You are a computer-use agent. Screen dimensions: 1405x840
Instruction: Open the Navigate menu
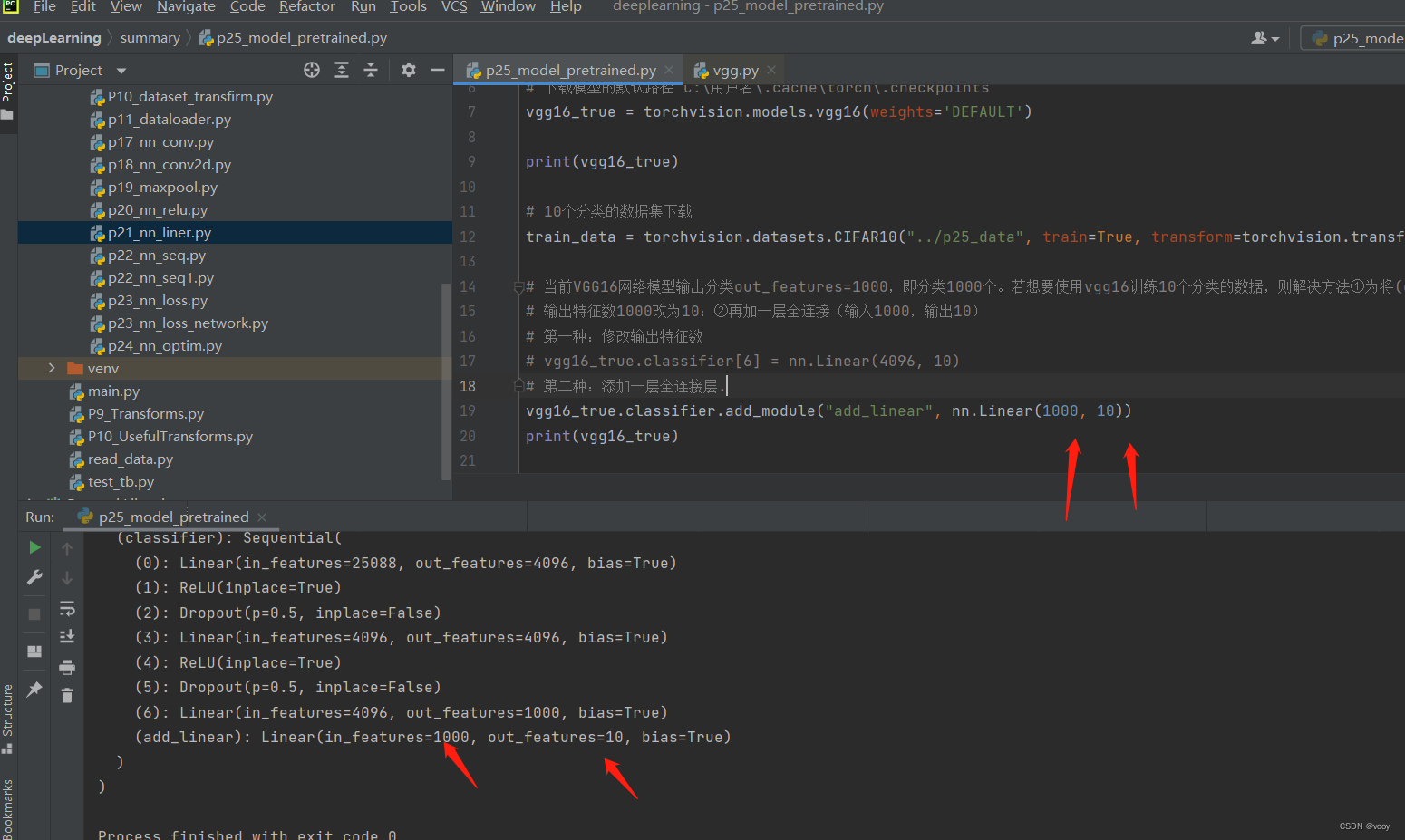click(186, 6)
